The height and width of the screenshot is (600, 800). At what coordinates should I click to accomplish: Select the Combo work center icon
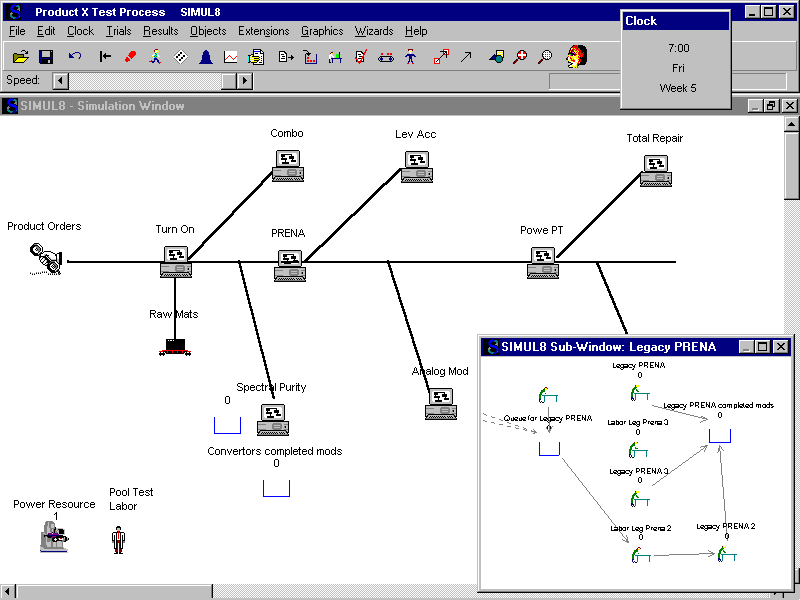coord(288,166)
